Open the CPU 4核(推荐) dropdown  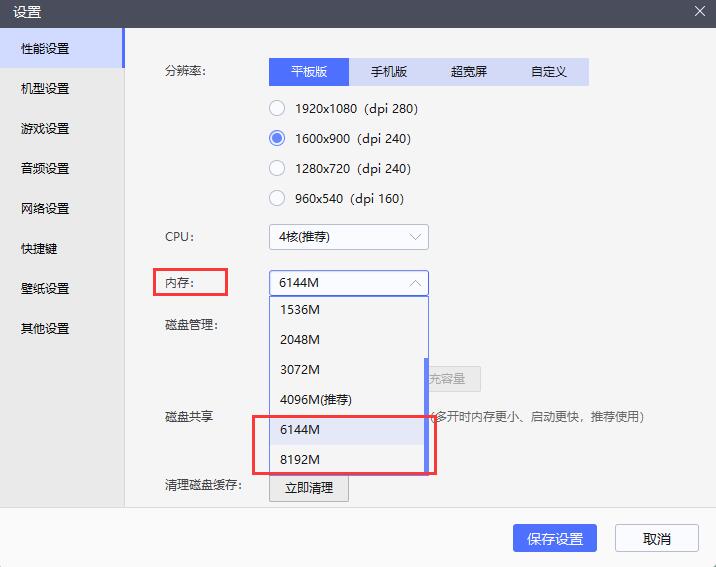click(348, 237)
